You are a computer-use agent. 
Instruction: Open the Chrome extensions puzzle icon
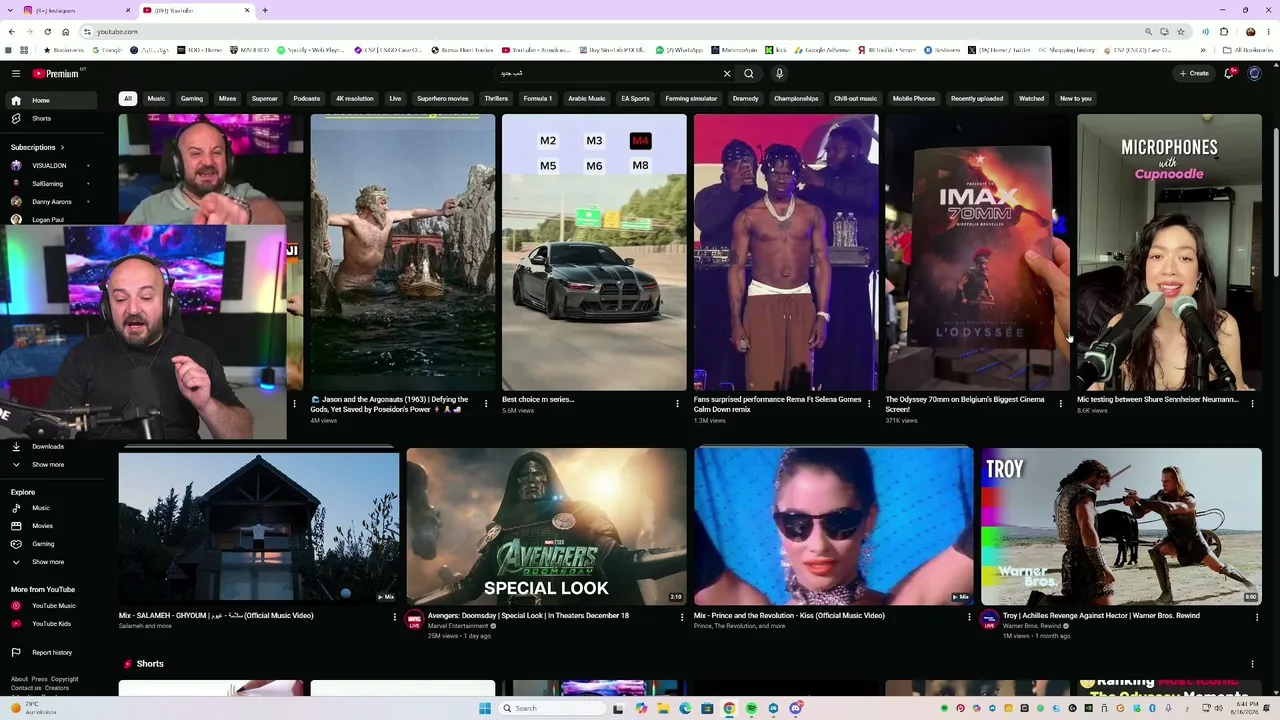[x=1224, y=32]
